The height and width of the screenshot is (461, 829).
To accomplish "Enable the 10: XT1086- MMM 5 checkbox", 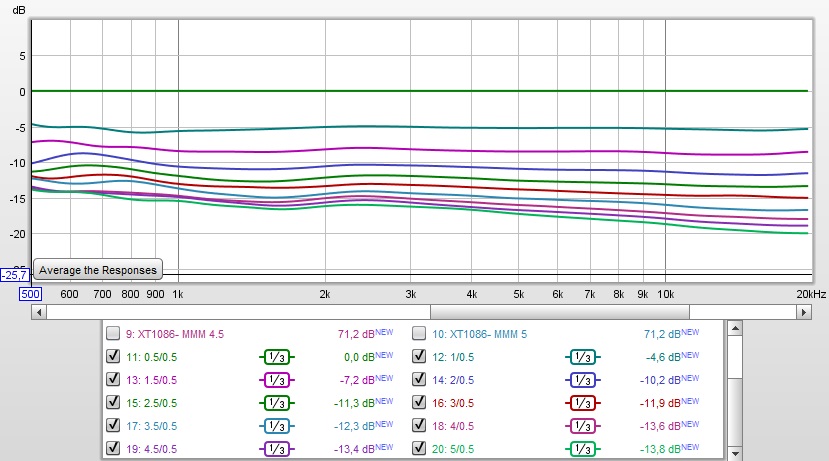I will (x=419, y=333).
